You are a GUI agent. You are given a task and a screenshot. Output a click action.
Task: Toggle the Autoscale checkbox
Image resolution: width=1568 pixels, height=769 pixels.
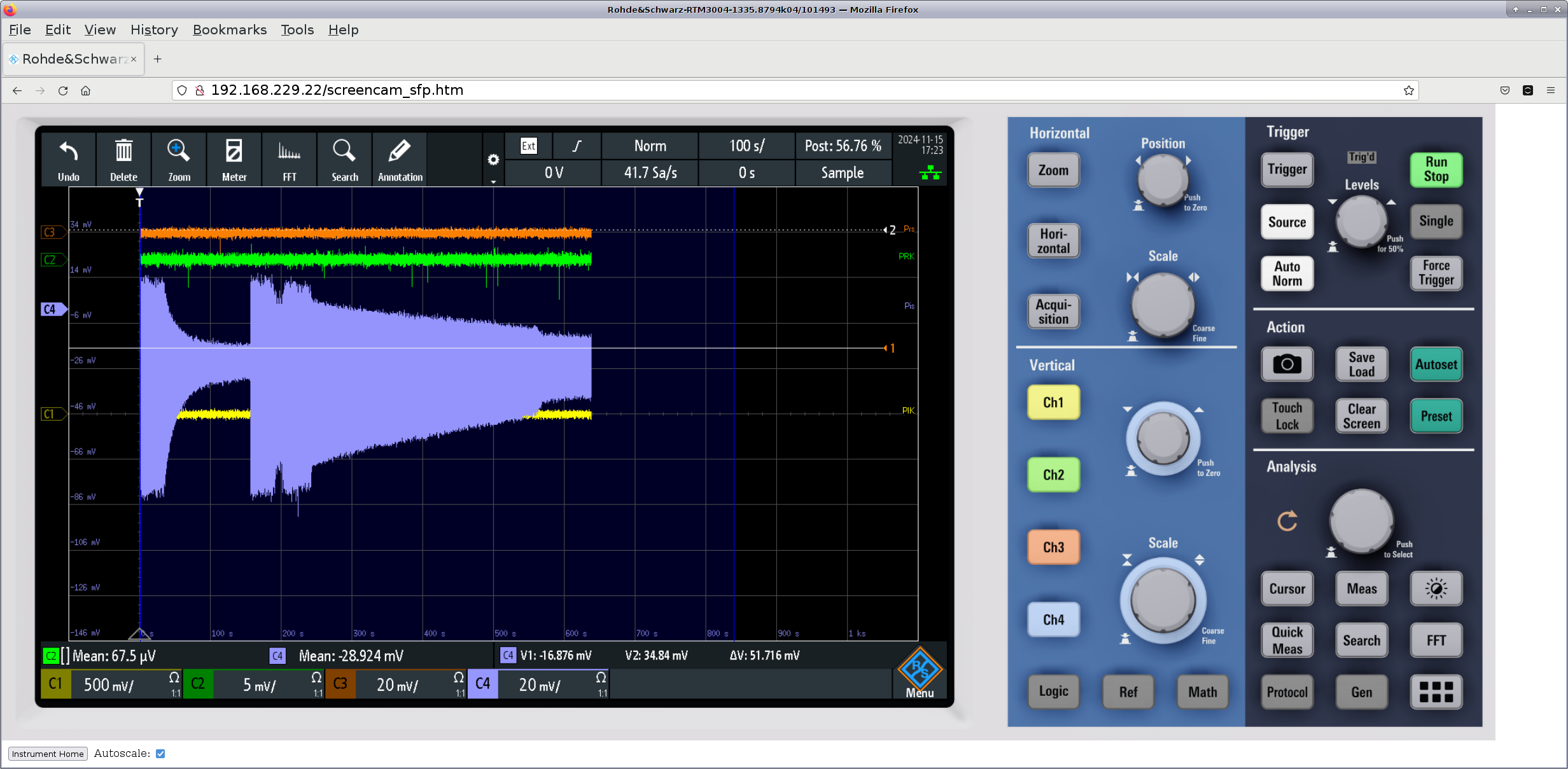click(160, 754)
